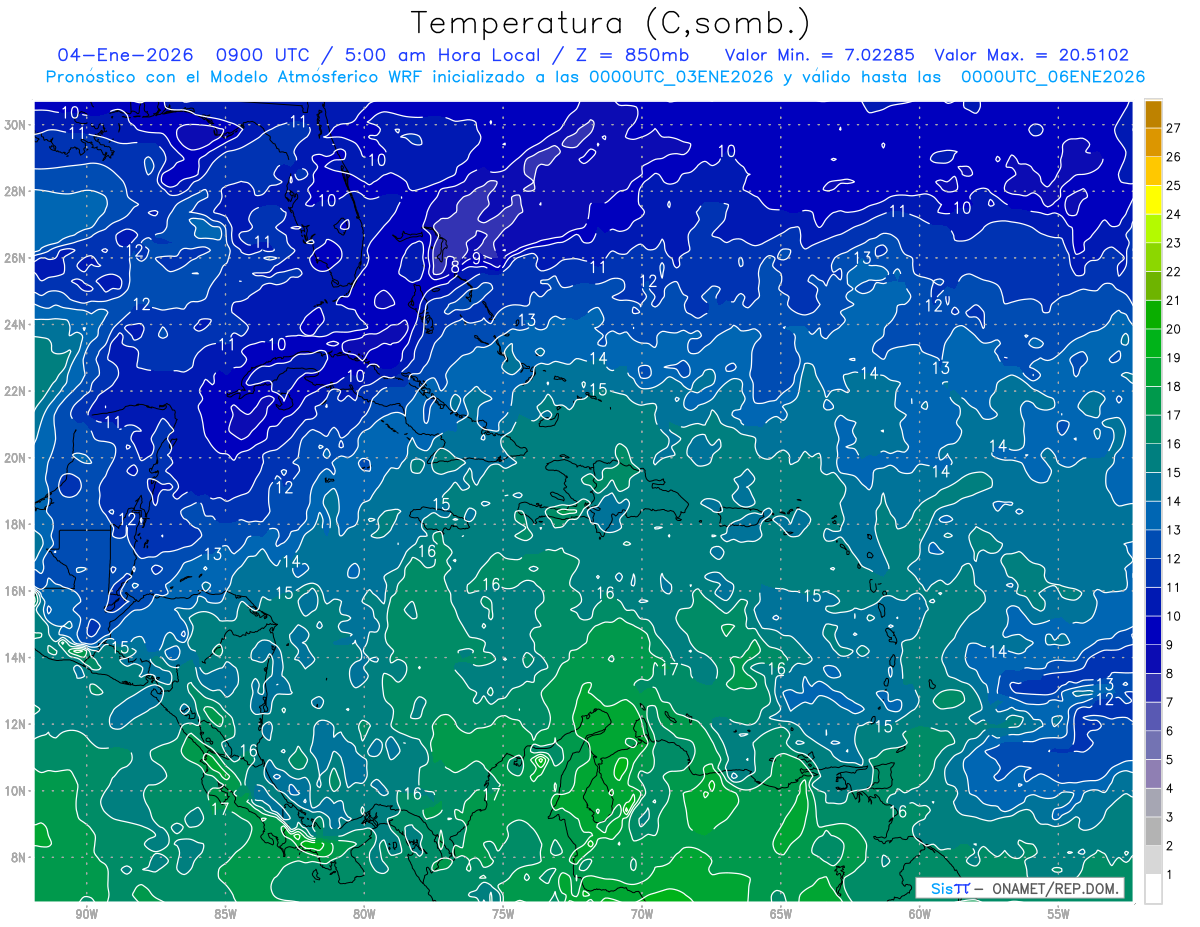Click the '5:00 am Hora Local' text
Screen dimensions: 1200x927
[443, 55]
